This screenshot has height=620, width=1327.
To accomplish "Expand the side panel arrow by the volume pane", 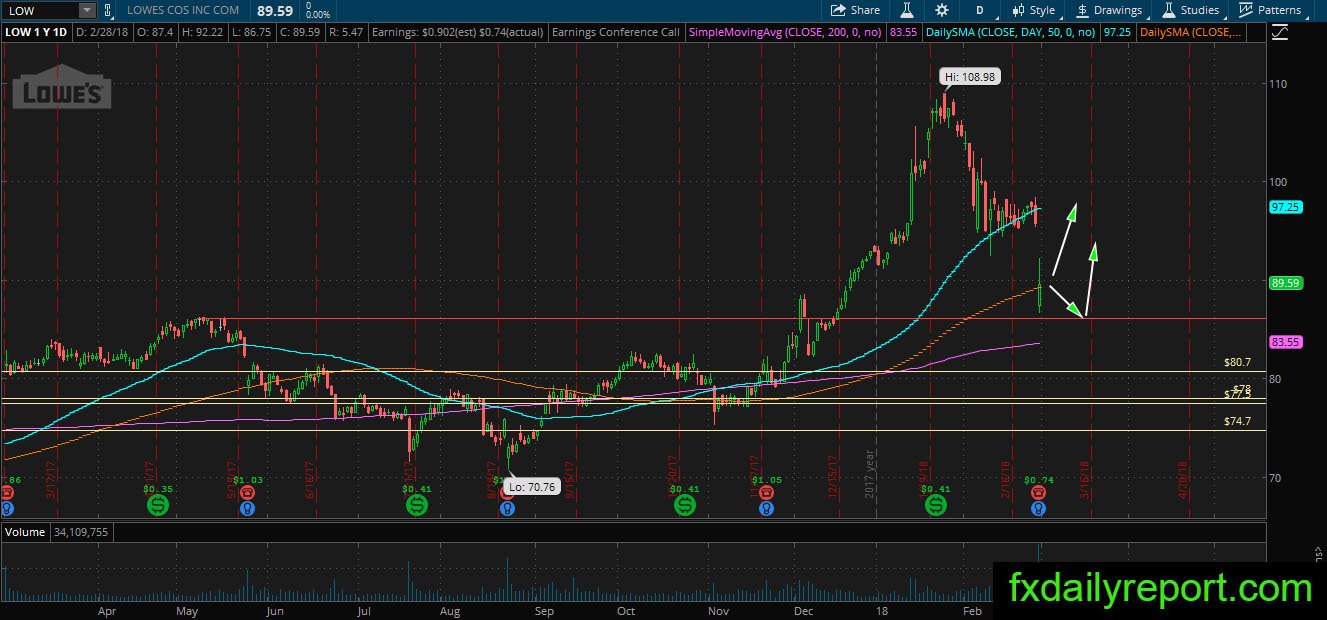I will (x=1318, y=551).
